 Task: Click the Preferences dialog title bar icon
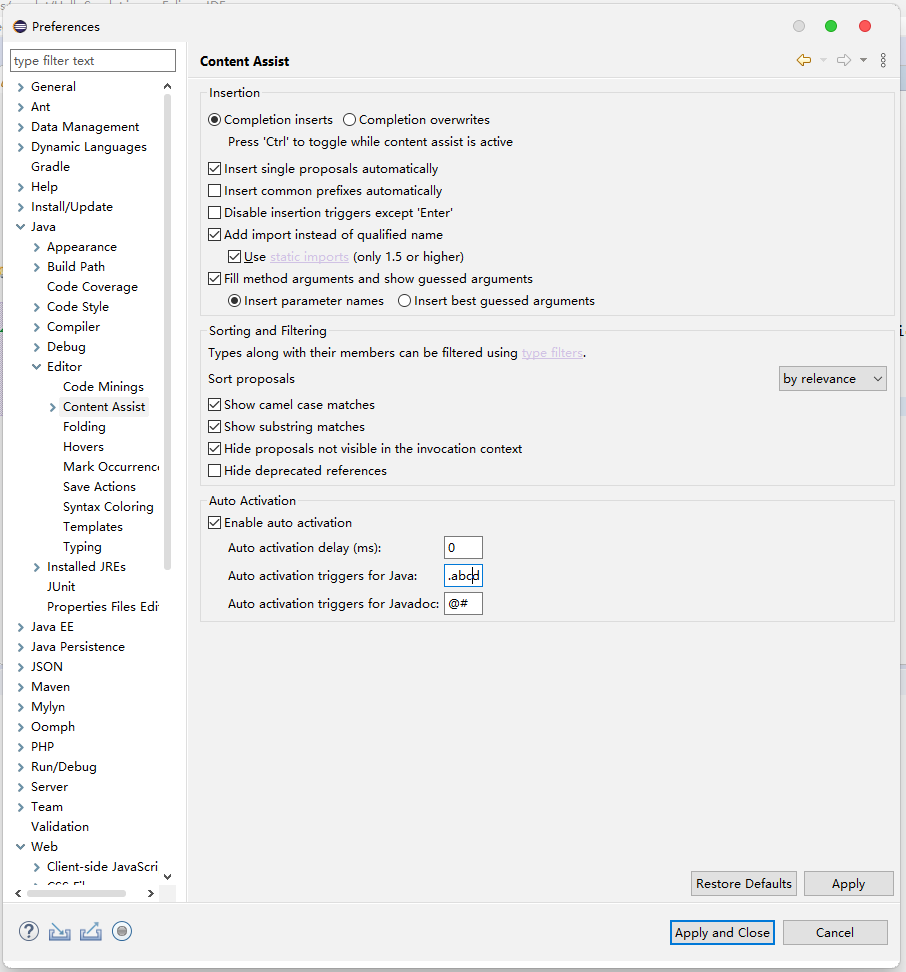[19, 26]
